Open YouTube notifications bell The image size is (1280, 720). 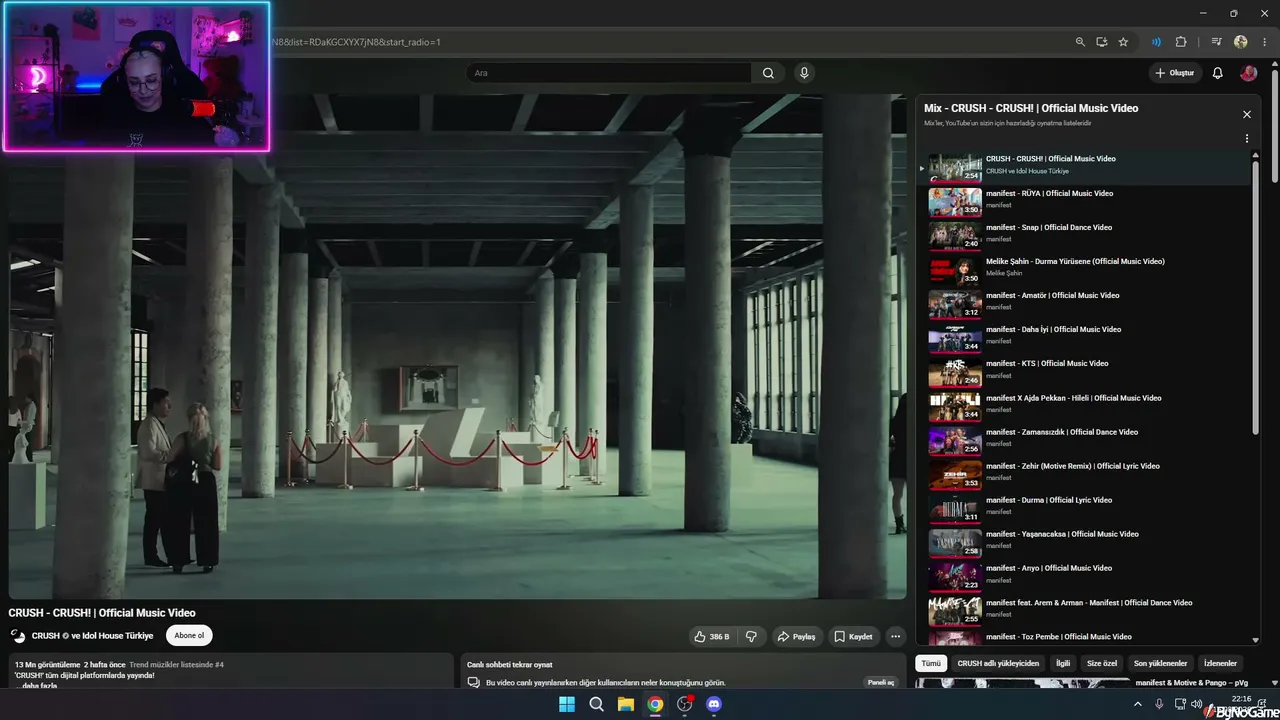[x=1218, y=73]
